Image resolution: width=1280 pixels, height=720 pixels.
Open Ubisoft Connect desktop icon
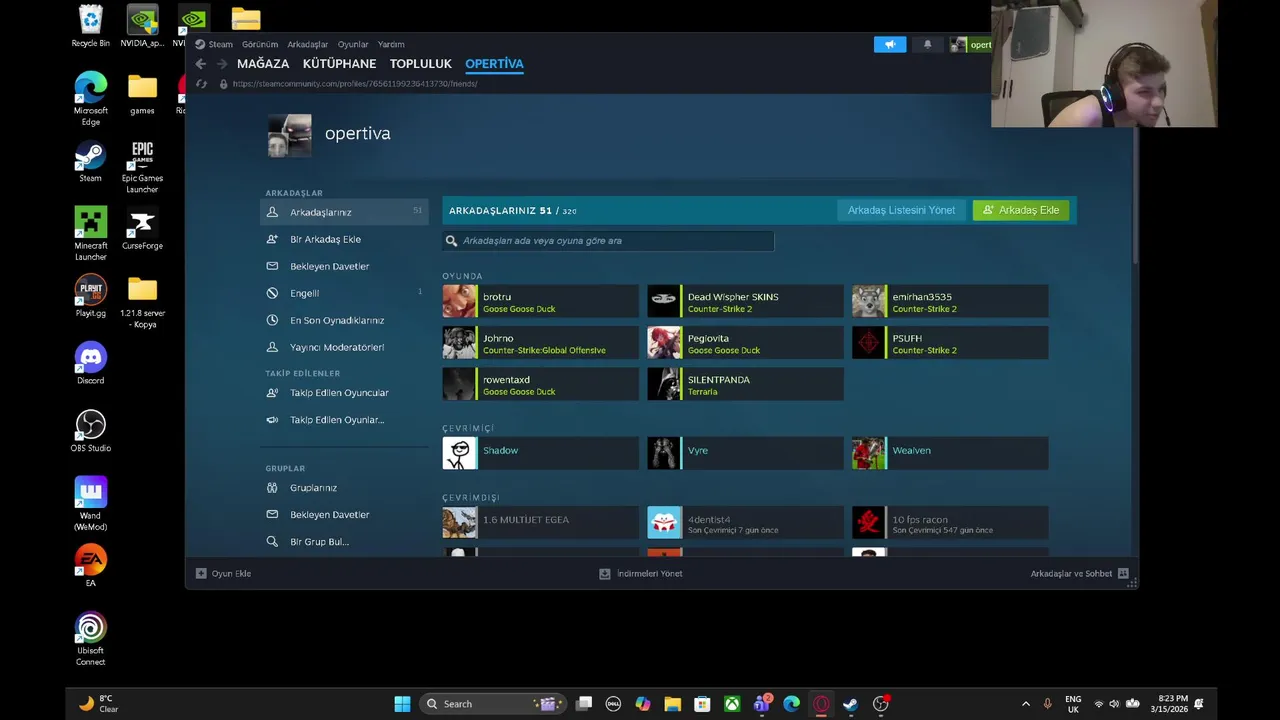[x=90, y=638]
